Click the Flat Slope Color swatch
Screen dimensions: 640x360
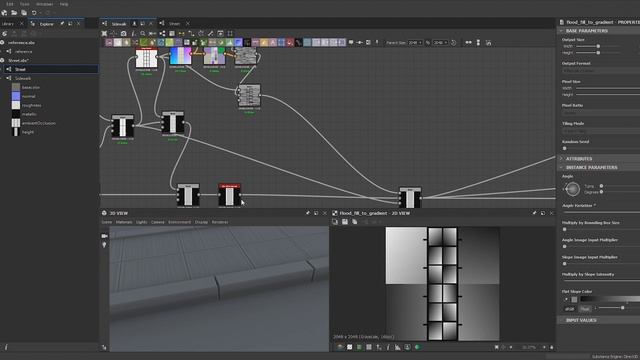coord(574,300)
